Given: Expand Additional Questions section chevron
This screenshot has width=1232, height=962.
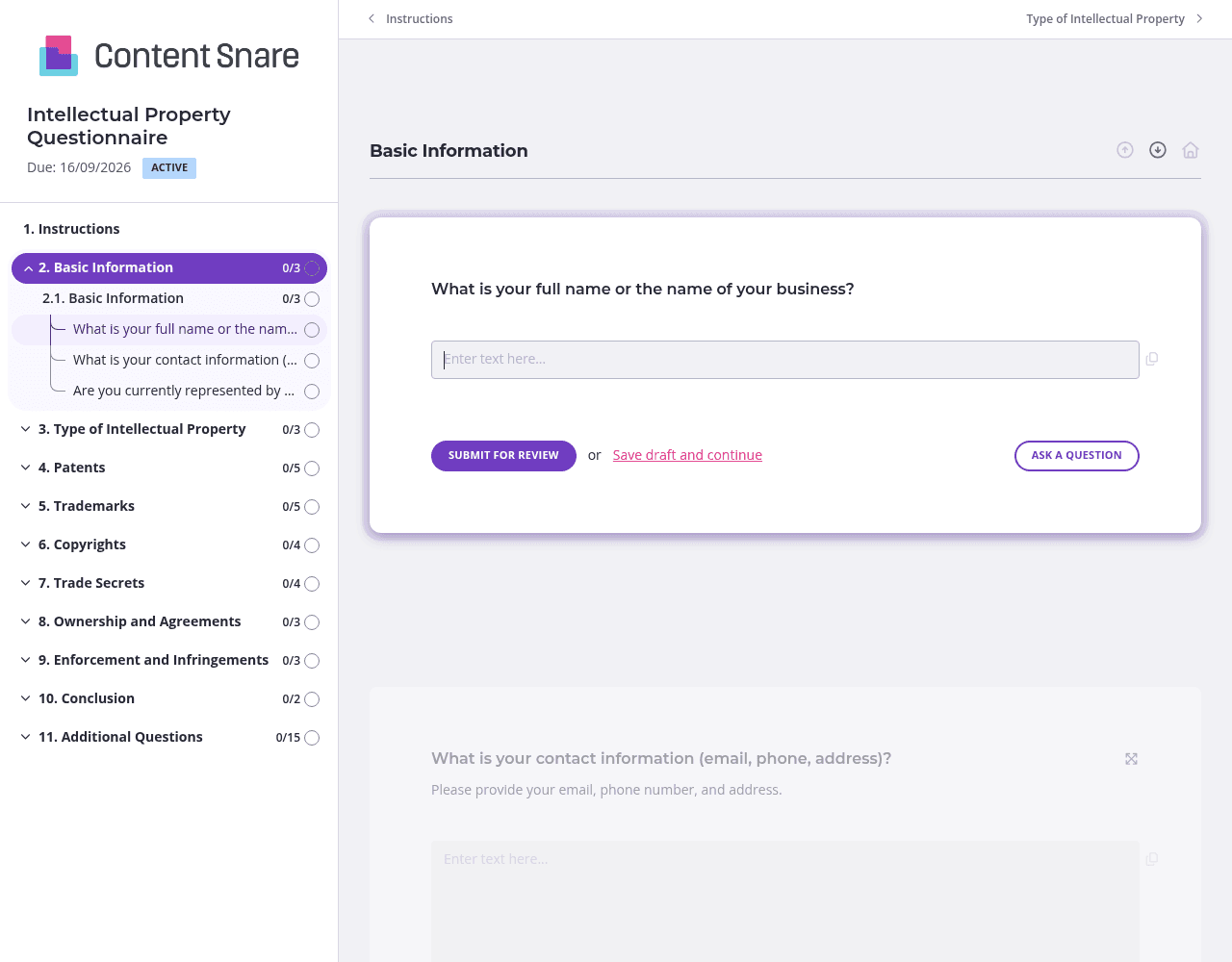Looking at the screenshot, I should 26,737.
